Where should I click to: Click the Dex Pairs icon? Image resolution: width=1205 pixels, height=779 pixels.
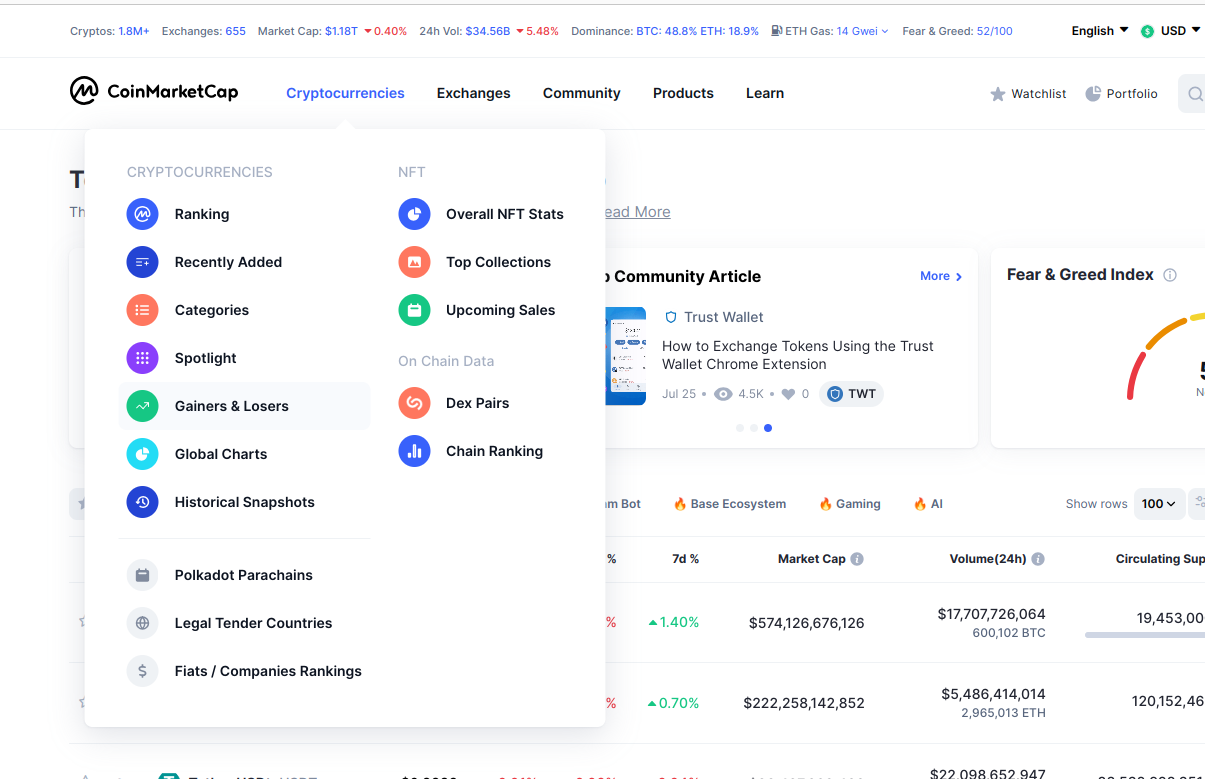click(x=414, y=403)
